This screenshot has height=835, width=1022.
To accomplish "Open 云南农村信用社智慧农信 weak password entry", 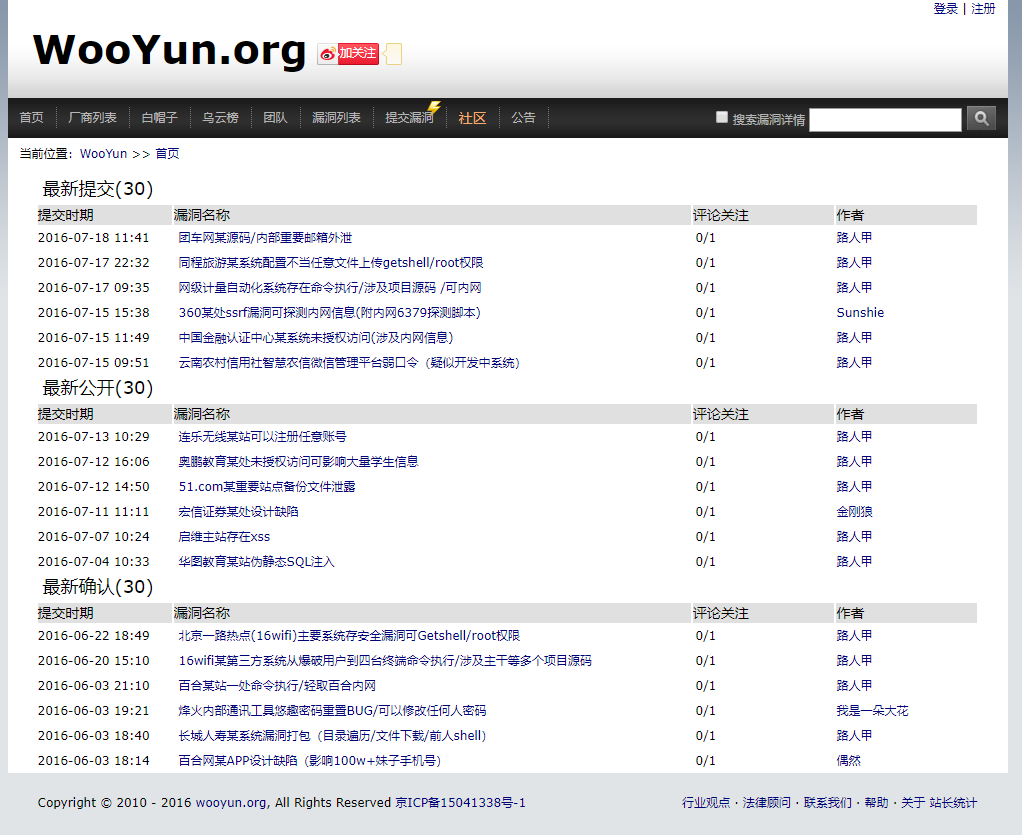I will [349, 362].
